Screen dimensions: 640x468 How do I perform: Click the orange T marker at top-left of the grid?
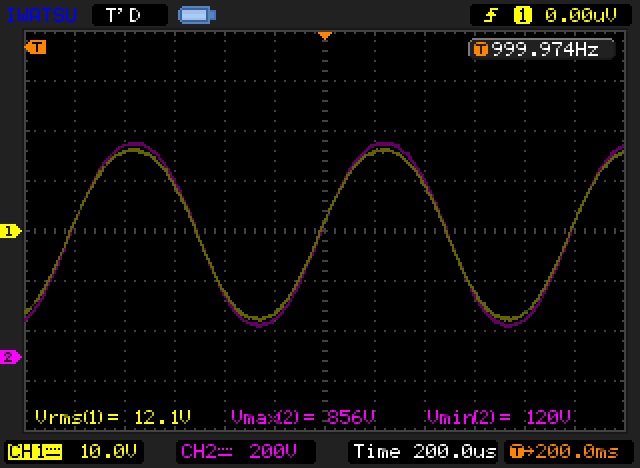(x=37, y=47)
